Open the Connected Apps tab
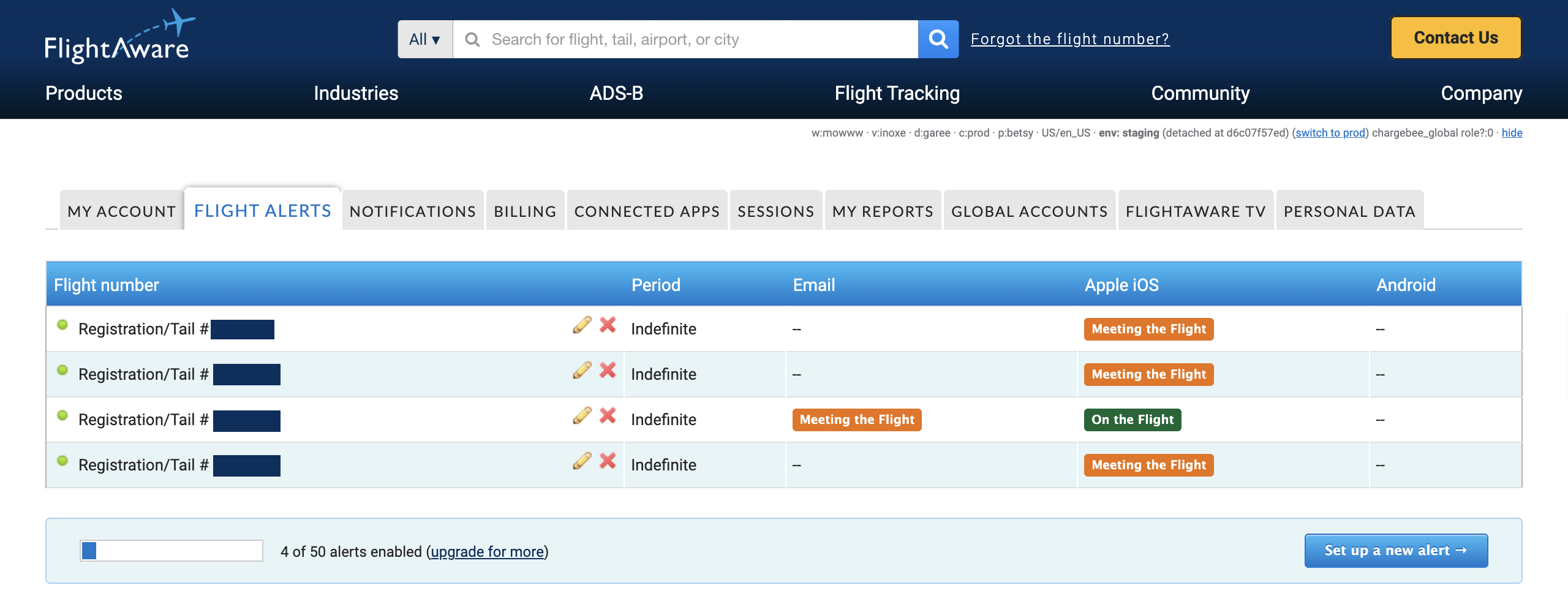The image size is (1568, 604). tap(647, 211)
